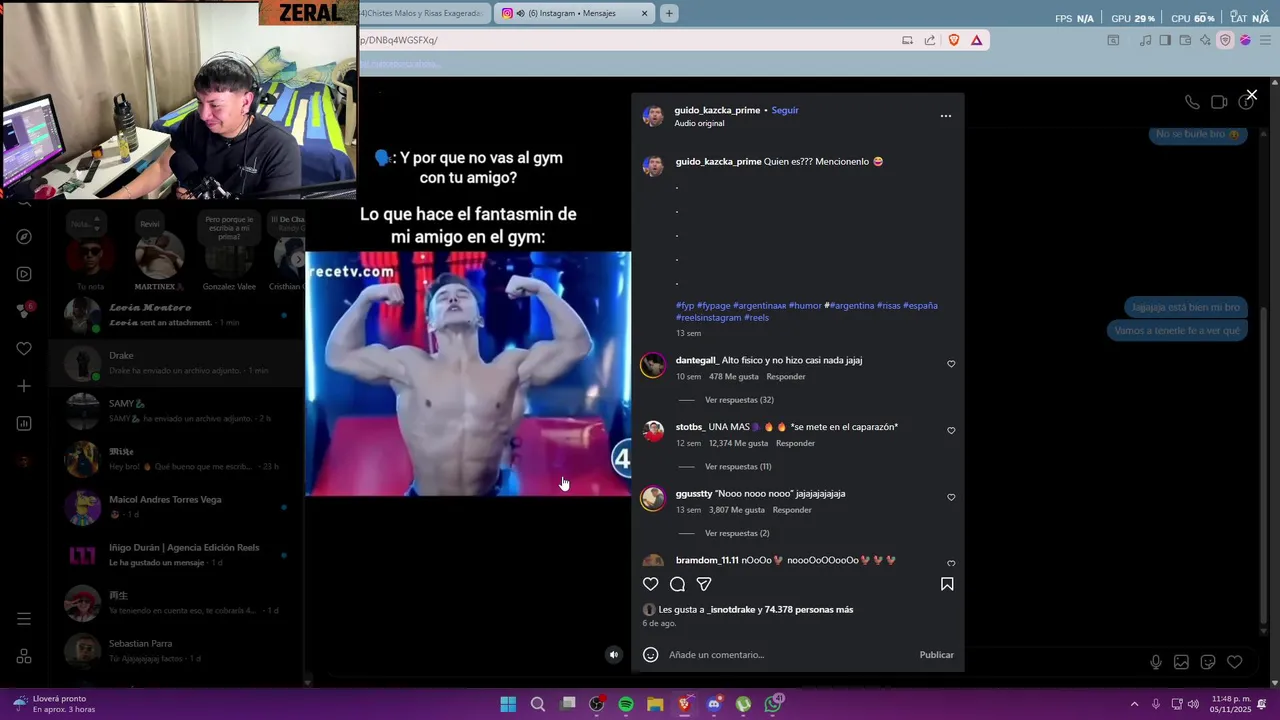Like stotbs_'s comment
Image resolution: width=1280 pixels, height=720 pixels.
click(x=951, y=431)
